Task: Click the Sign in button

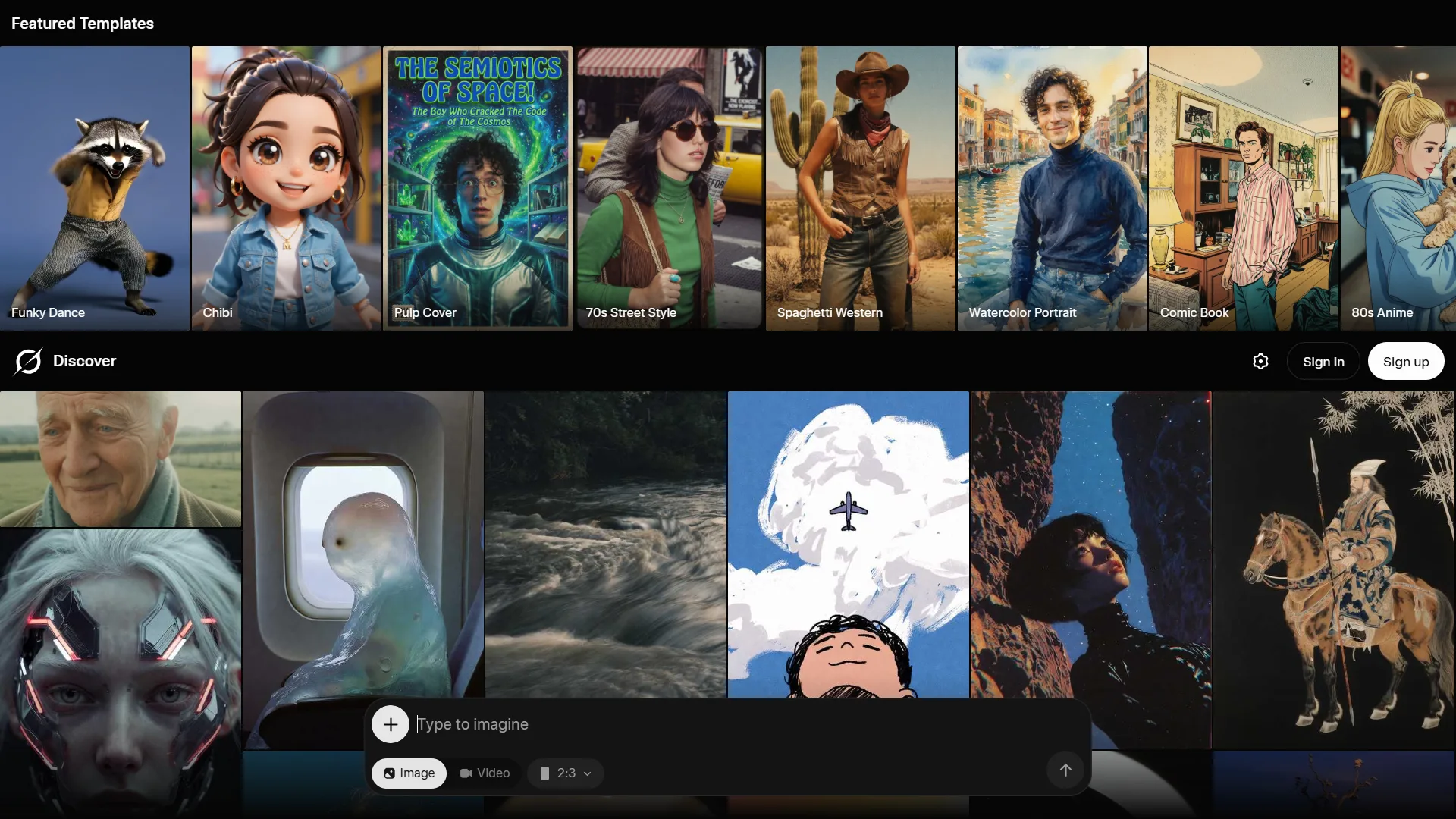Action: (x=1323, y=362)
